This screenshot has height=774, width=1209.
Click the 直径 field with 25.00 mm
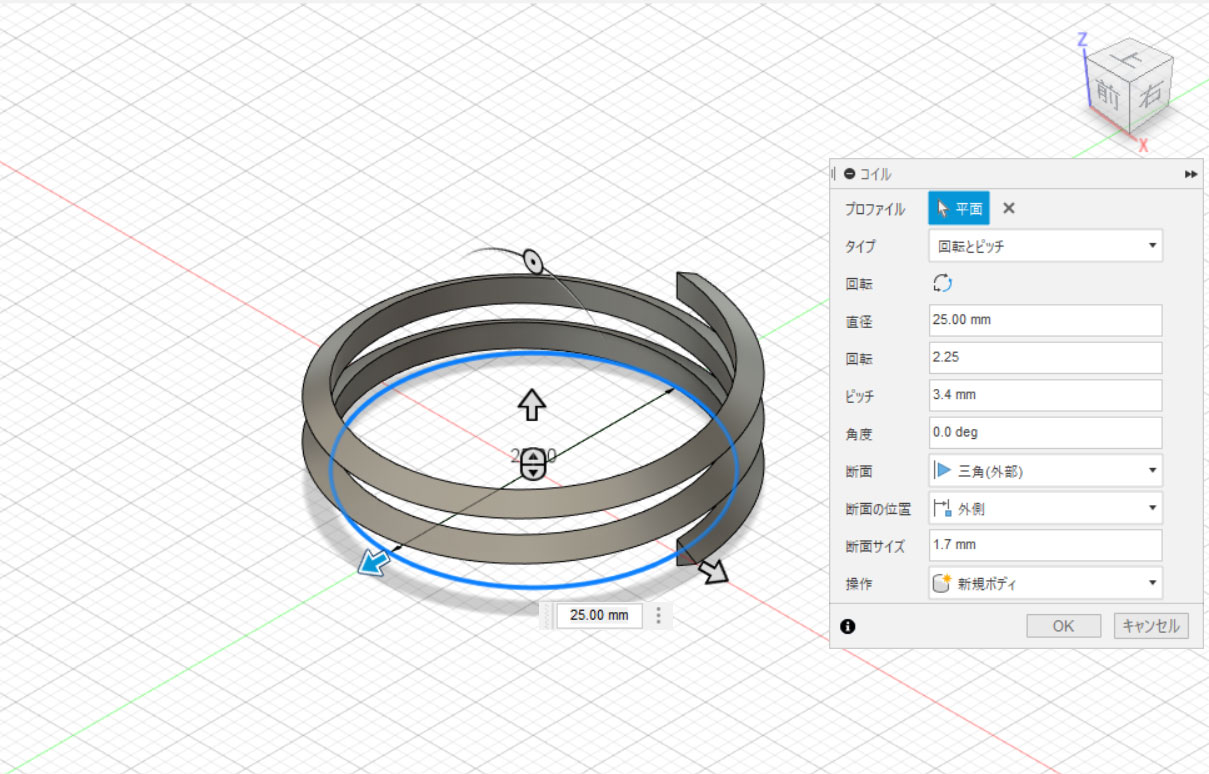(1046, 320)
